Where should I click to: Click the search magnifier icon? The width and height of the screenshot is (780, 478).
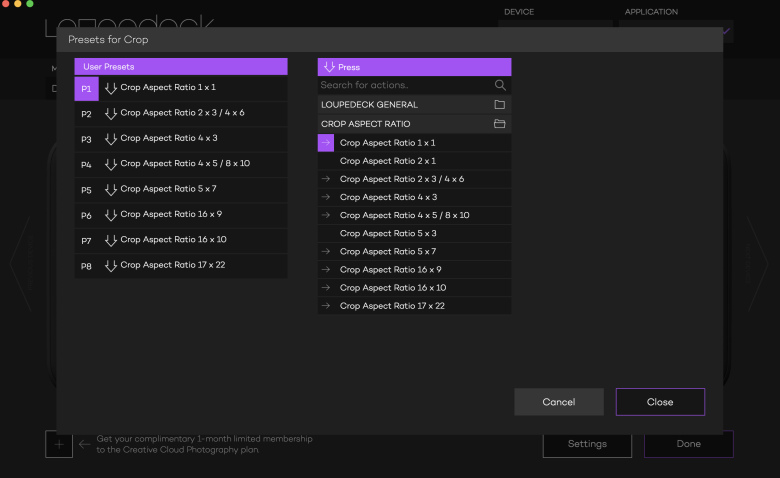[500, 85]
